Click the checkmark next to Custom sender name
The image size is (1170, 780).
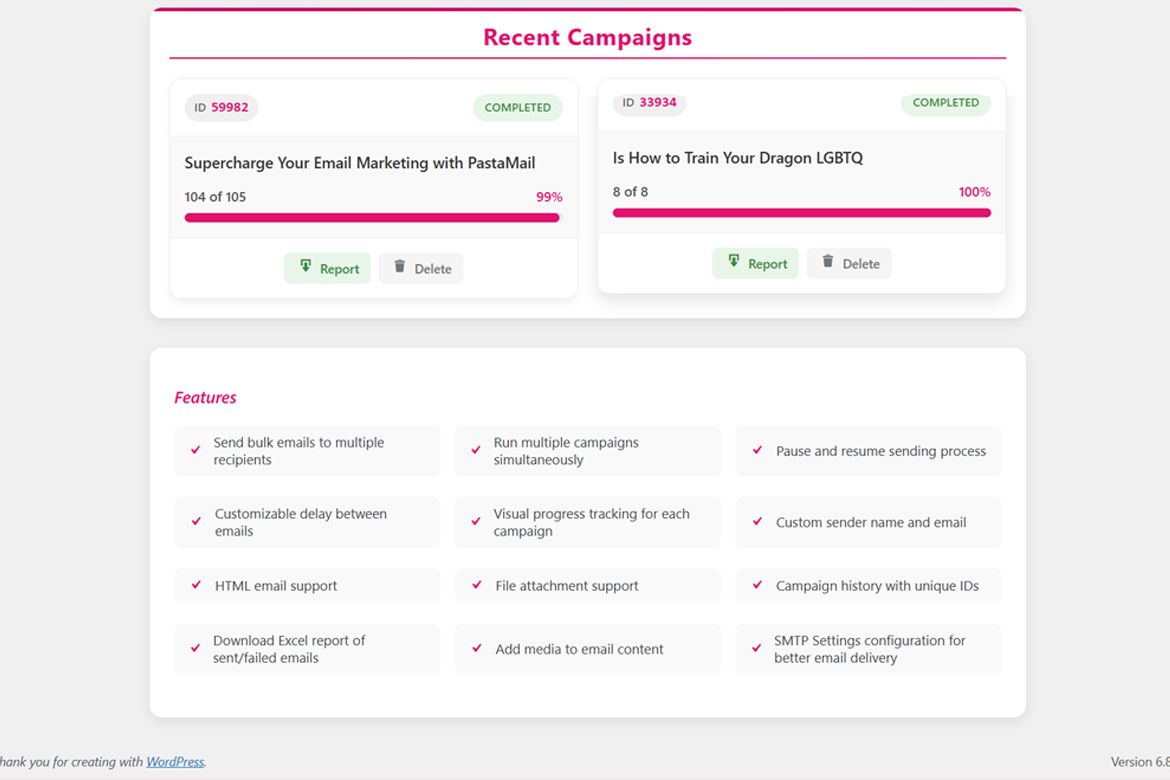coord(757,521)
